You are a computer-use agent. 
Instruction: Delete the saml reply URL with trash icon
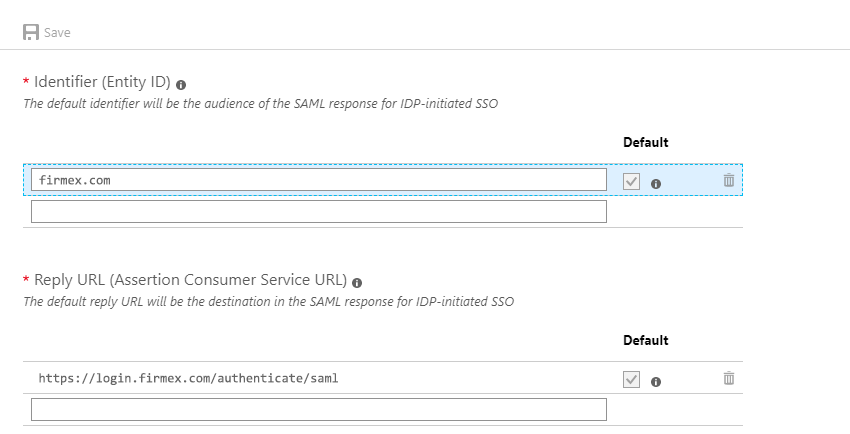click(729, 378)
